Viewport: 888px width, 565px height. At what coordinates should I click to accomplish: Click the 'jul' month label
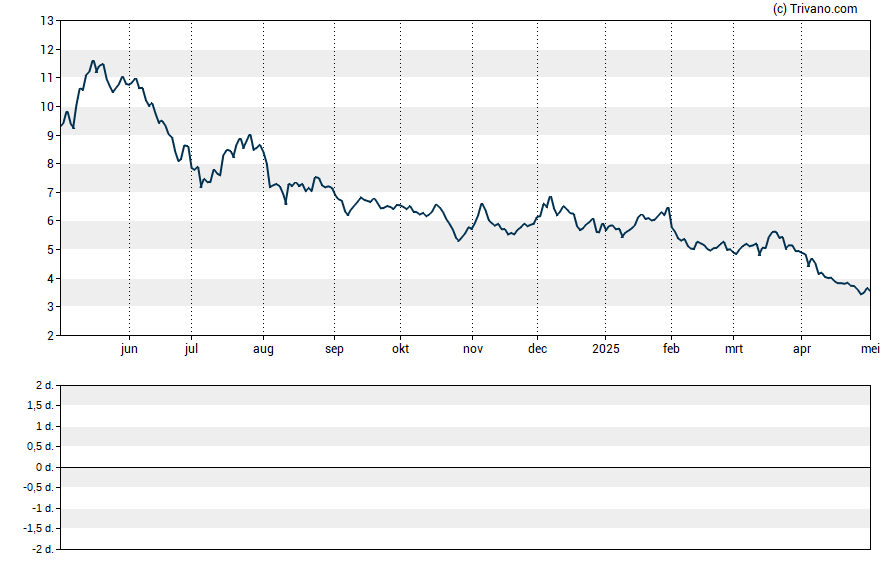(191, 349)
